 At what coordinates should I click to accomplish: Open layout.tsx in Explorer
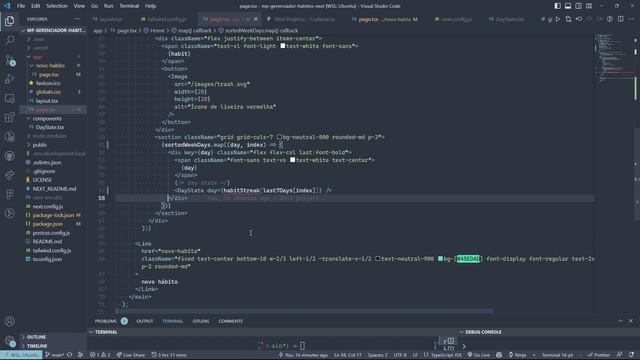pos(47,101)
